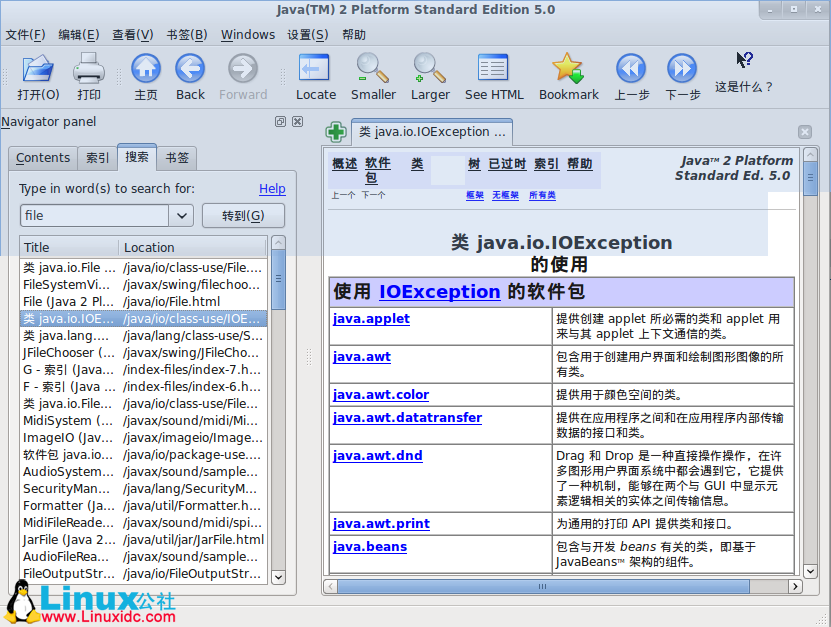Click Previous step (上一步) icon
831x627 pixels.
coord(631,68)
